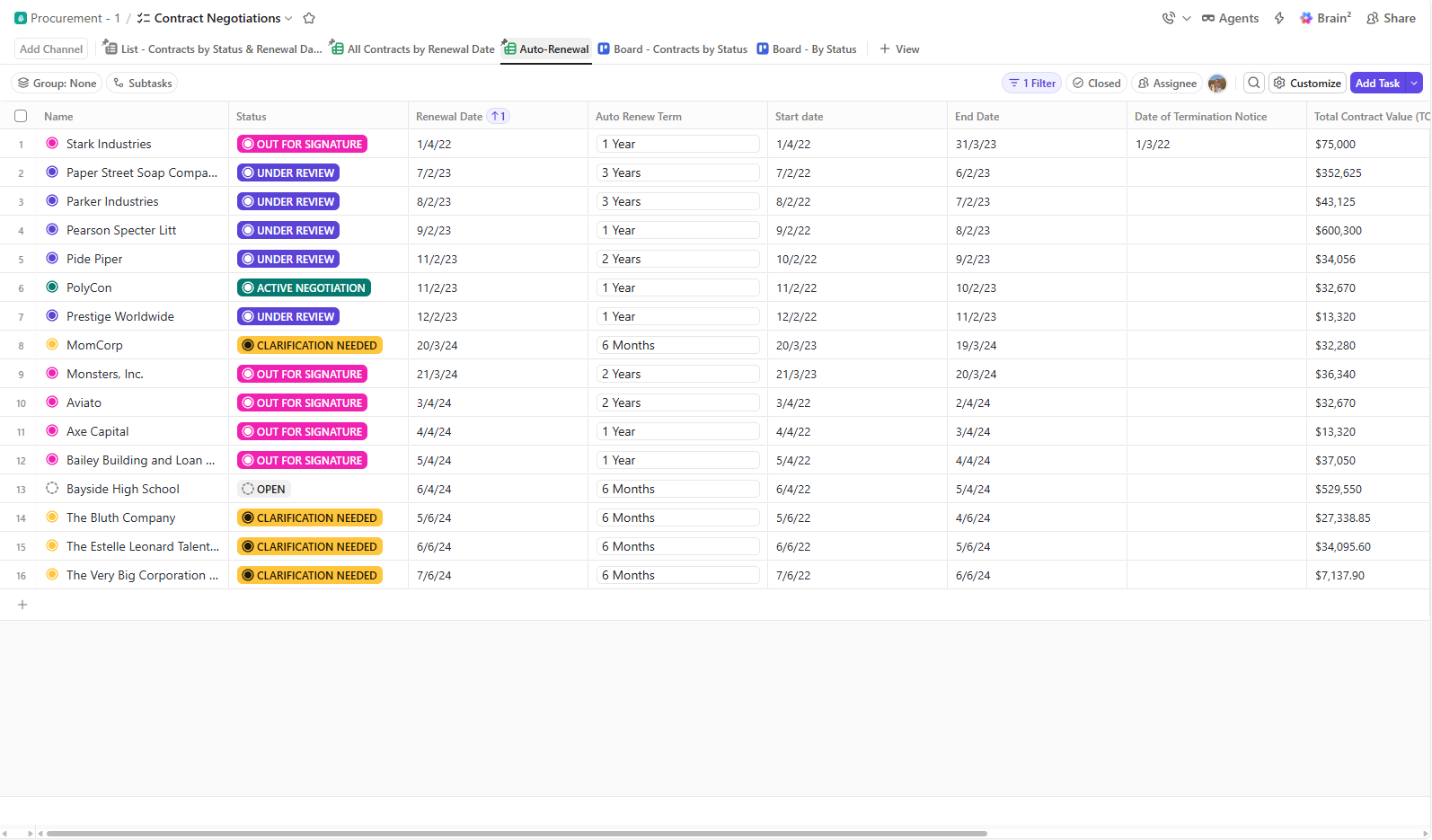Open the Agents button
This screenshot has height=840, width=1432.
(1230, 18)
